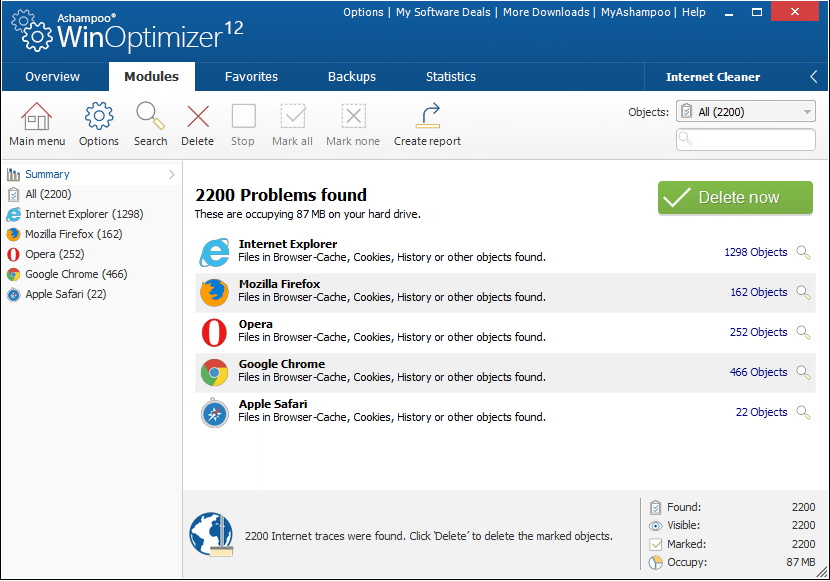The image size is (830, 581).
Task: Click the Occupy pie chart icon
Action: (655, 562)
